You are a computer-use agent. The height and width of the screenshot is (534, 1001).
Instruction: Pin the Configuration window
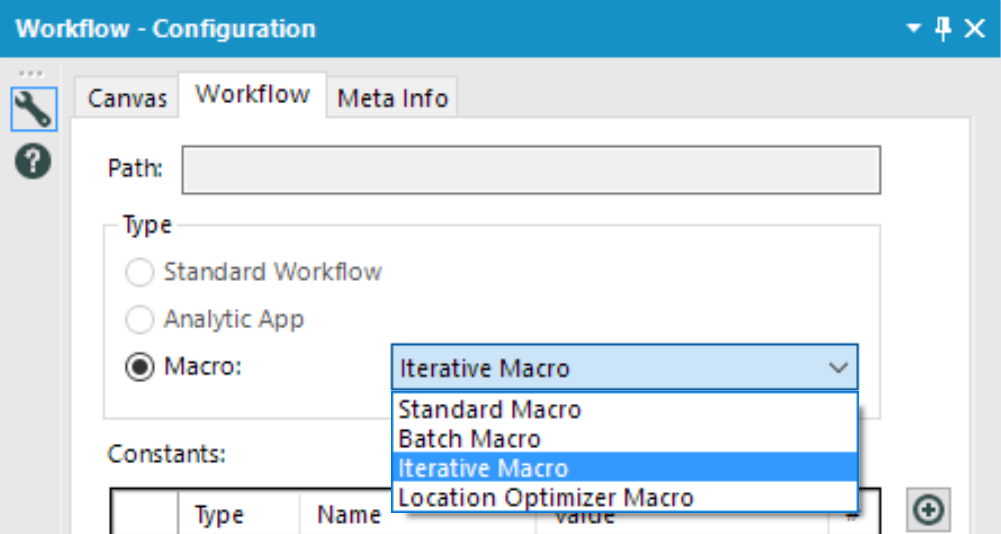(943, 28)
